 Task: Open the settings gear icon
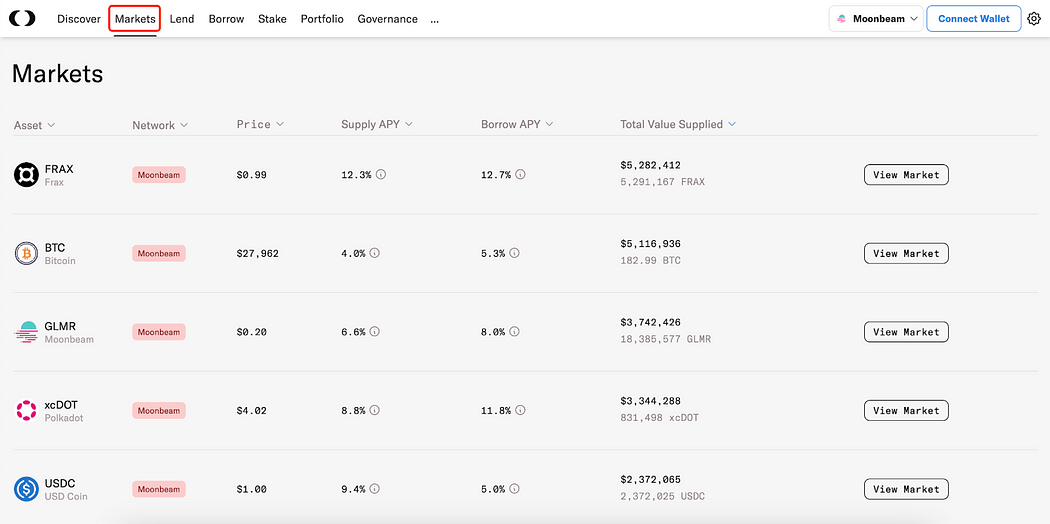(x=1034, y=19)
